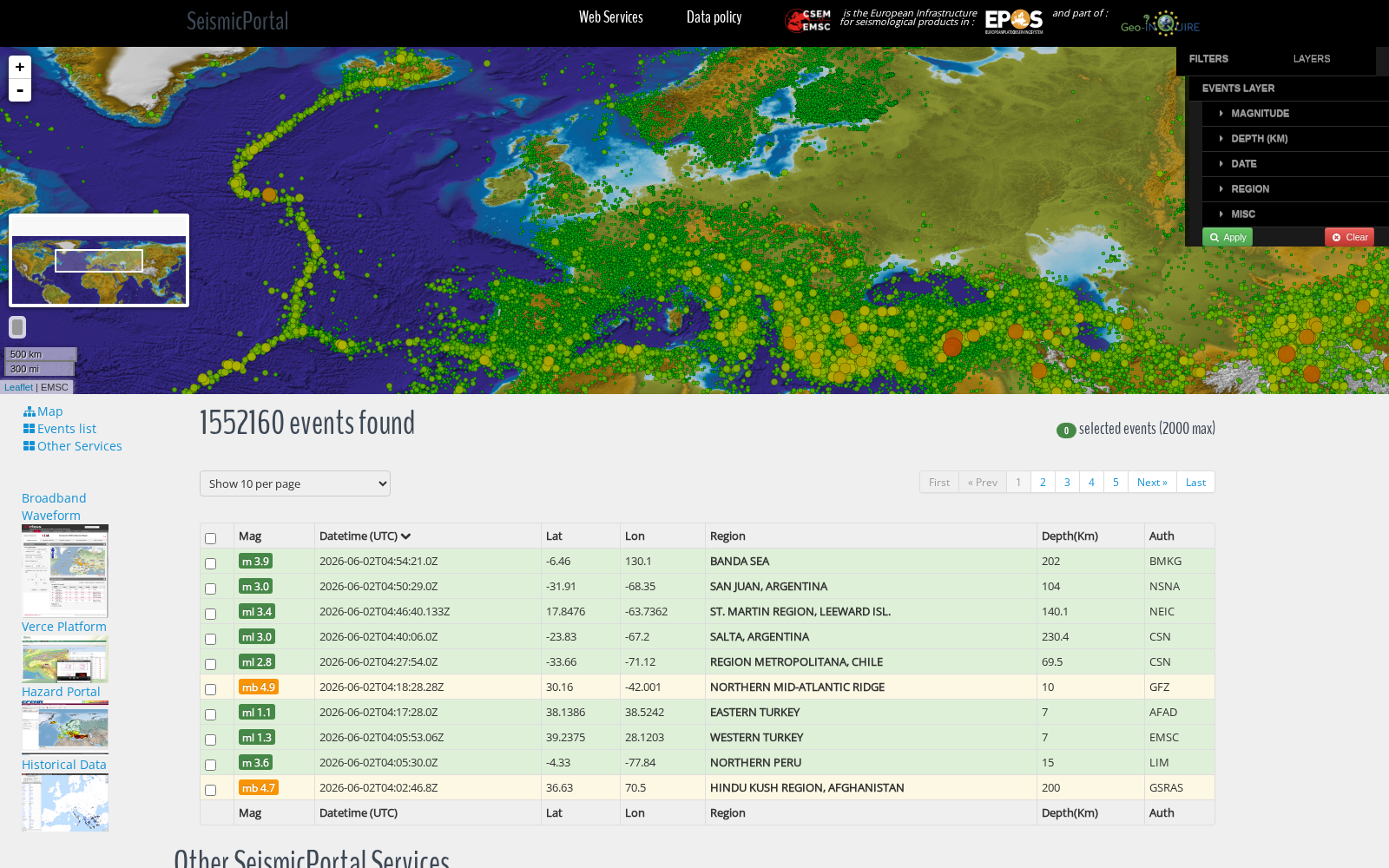
Task: Check the HINDU KUSH REGION event row
Action: click(210, 790)
